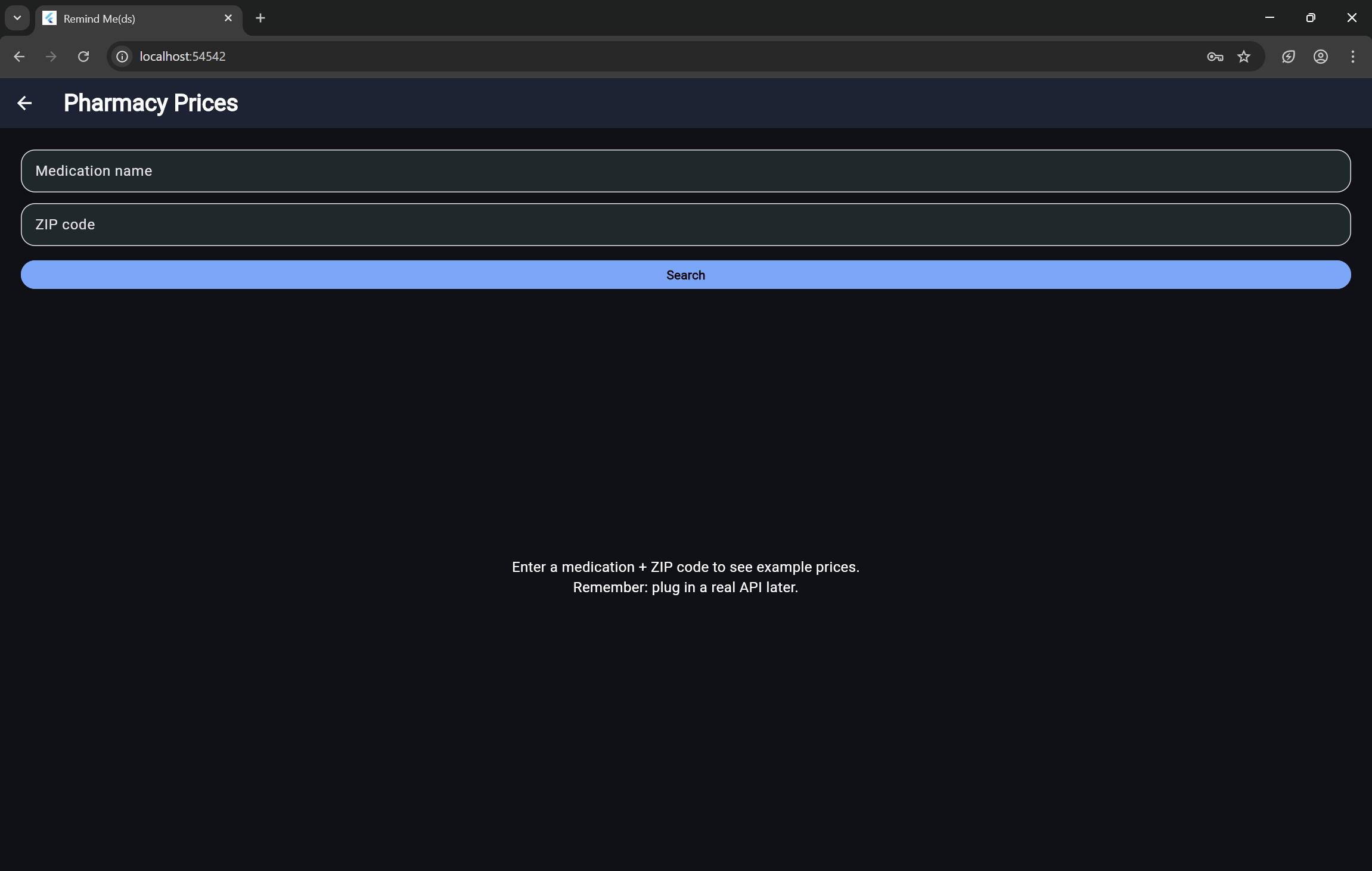Open the saved passwords key icon
This screenshot has width=1372, height=871.
click(1215, 56)
